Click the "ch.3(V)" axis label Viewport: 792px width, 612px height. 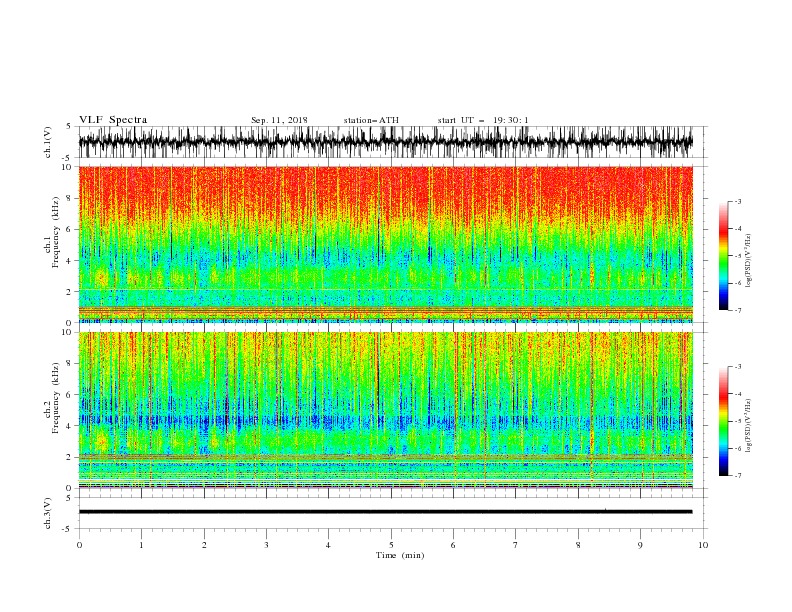click(x=48, y=513)
